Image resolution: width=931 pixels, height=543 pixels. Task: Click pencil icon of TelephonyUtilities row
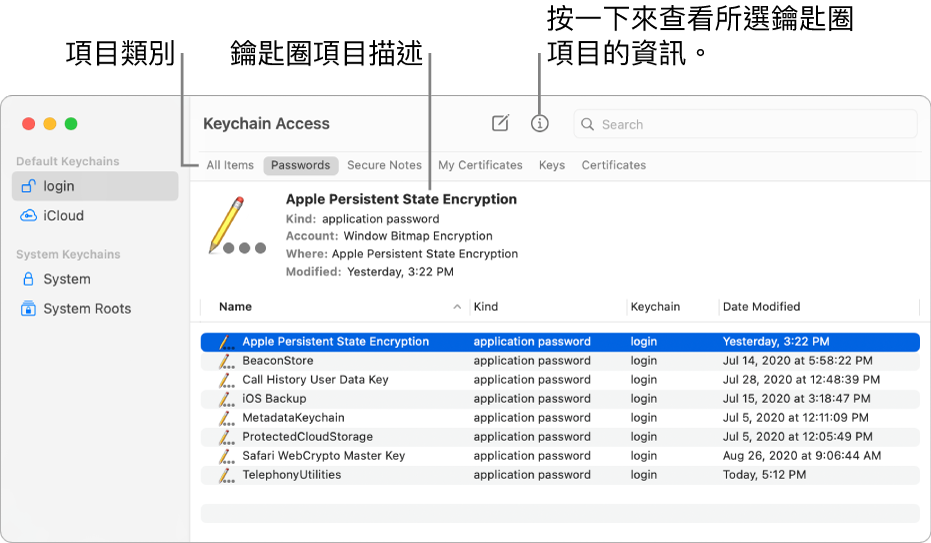click(x=227, y=475)
